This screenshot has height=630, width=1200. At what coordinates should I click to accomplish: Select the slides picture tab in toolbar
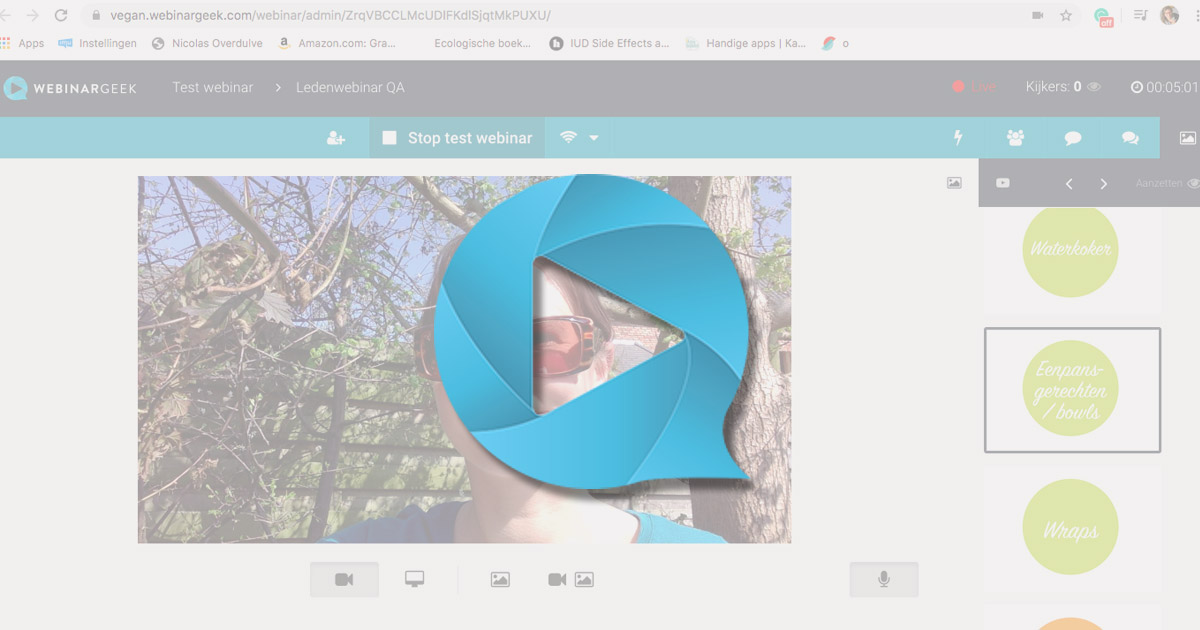1187,138
